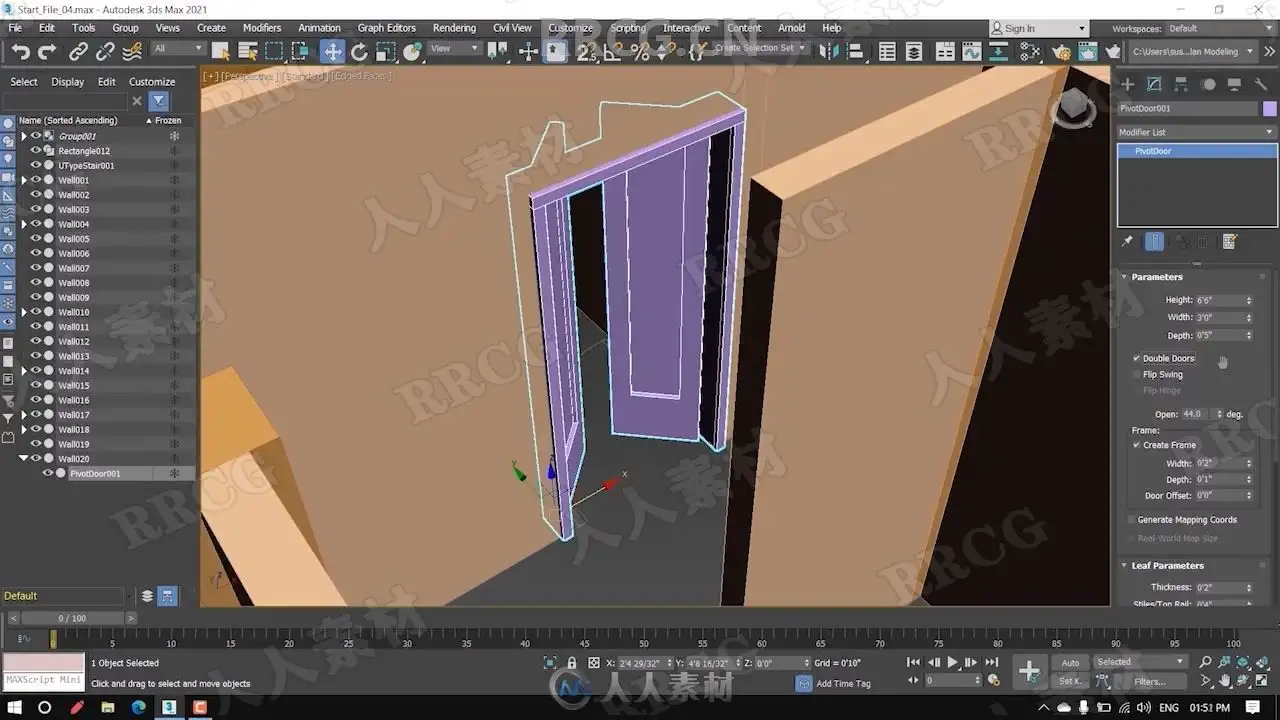This screenshot has height=720, width=1280.
Task: Choose the Select Object tool
Action: (x=221, y=52)
